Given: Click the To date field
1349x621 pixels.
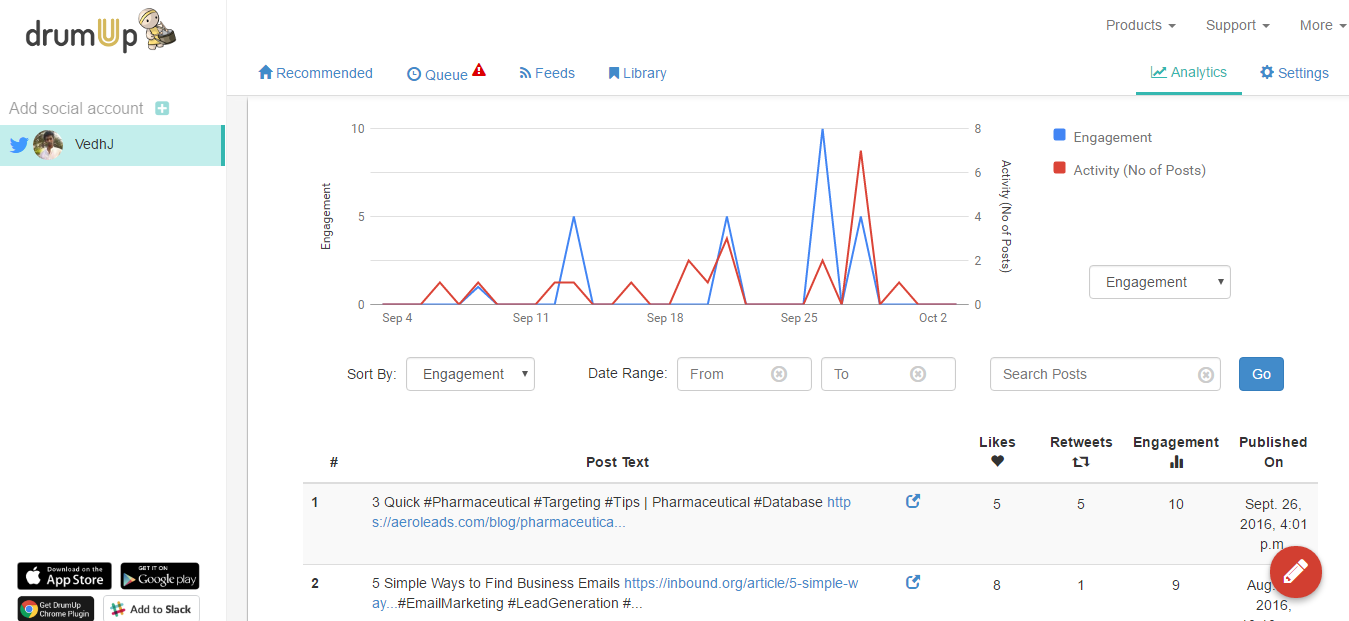Looking at the screenshot, I should [x=888, y=374].
